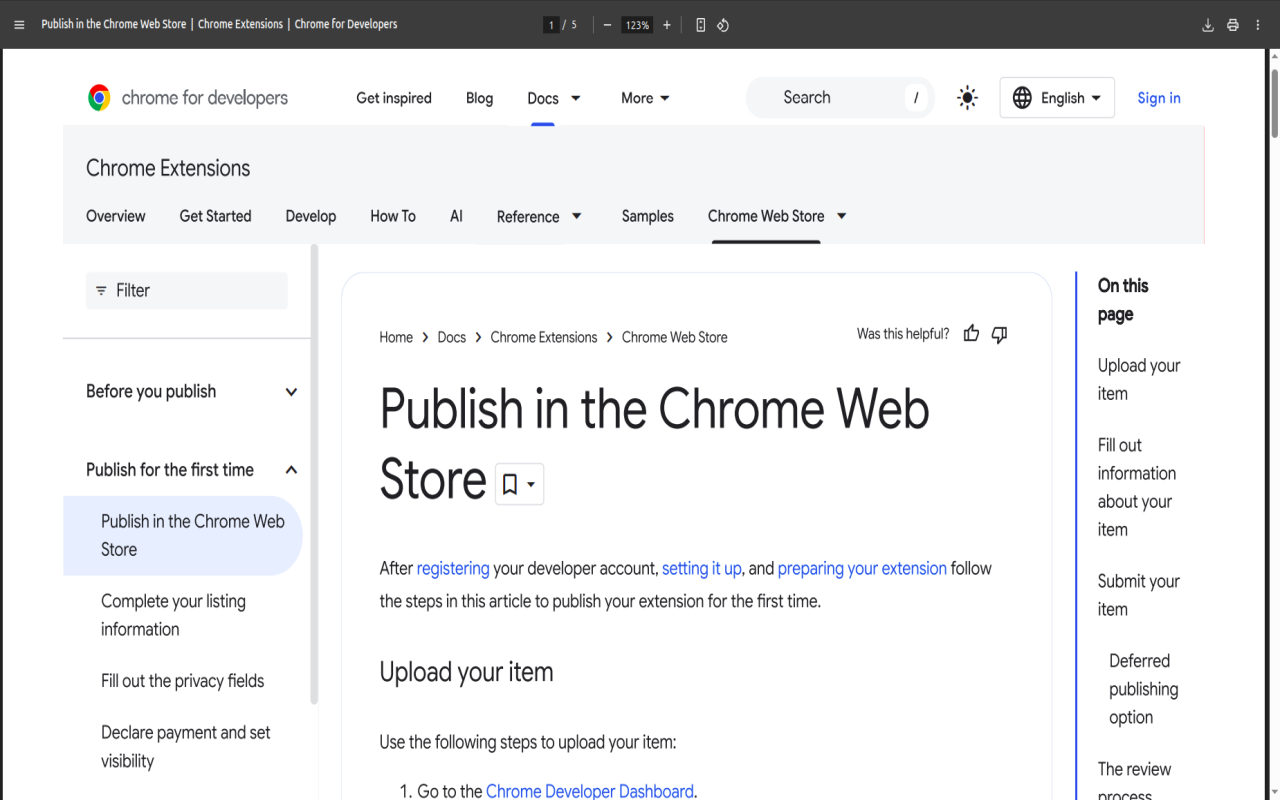Click the sidebar Filter field

pos(187,291)
